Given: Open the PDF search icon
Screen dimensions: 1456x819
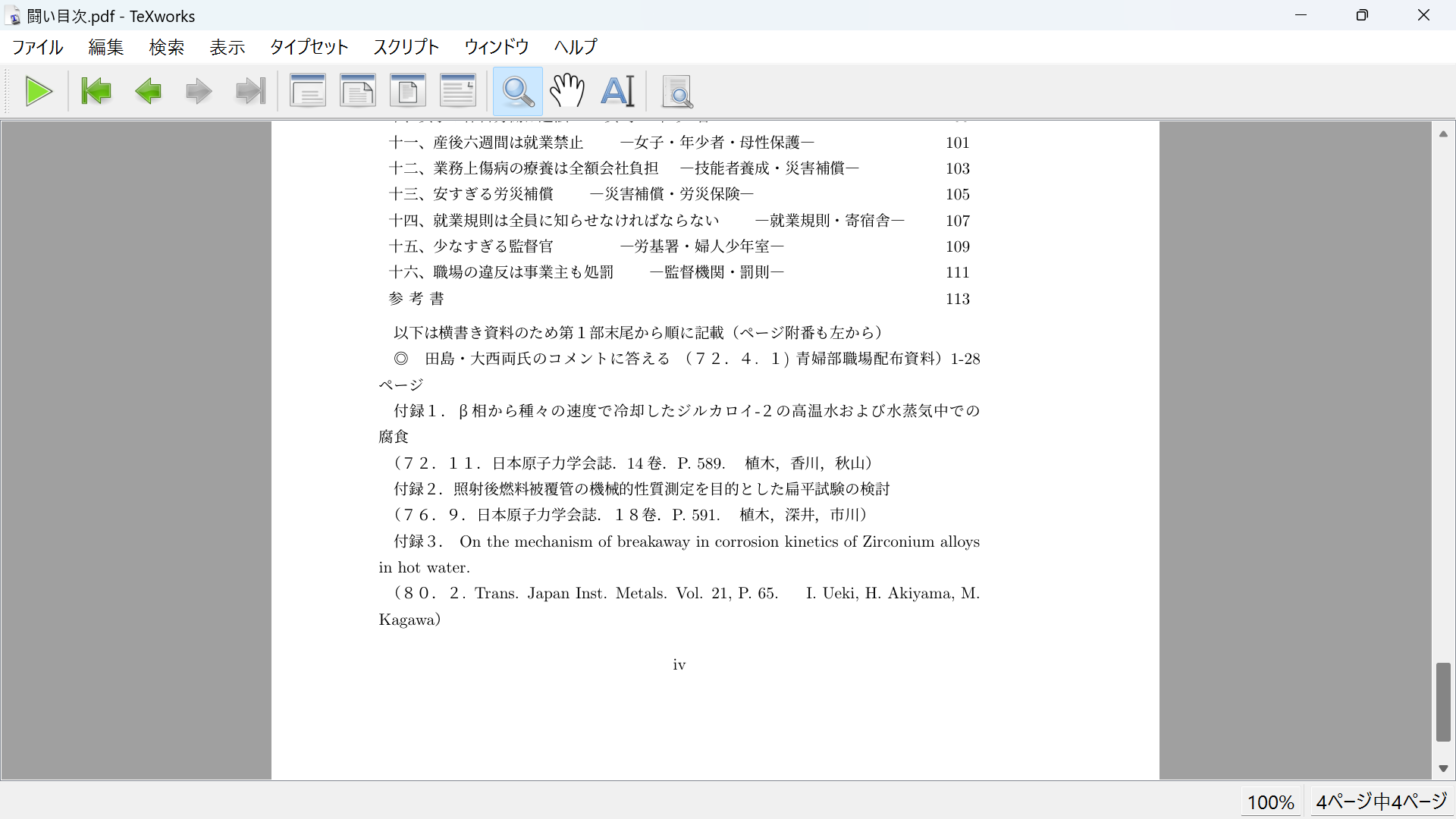Looking at the screenshot, I should coord(677,92).
